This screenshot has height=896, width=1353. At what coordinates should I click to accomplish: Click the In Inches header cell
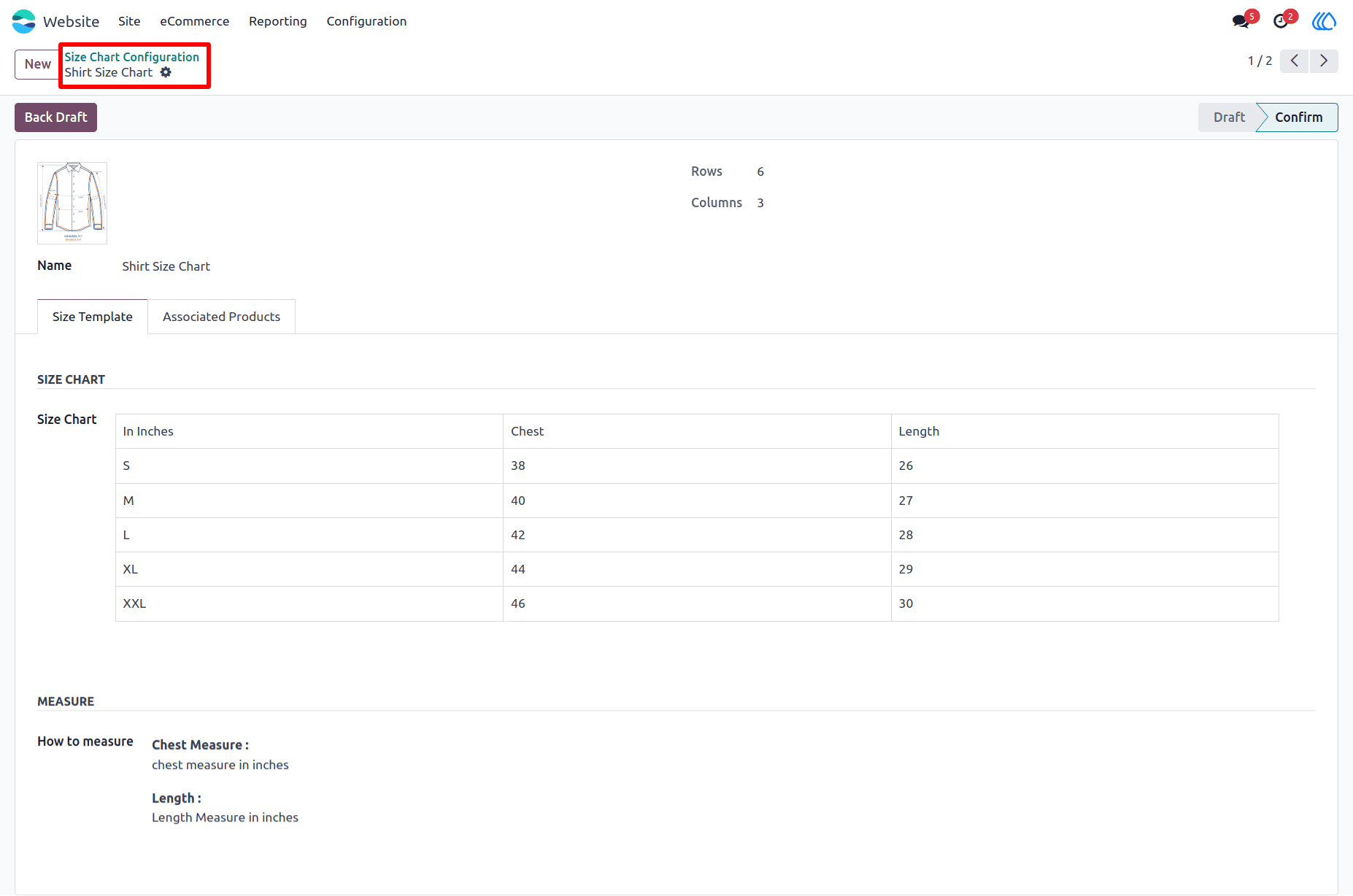(x=309, y=431)
